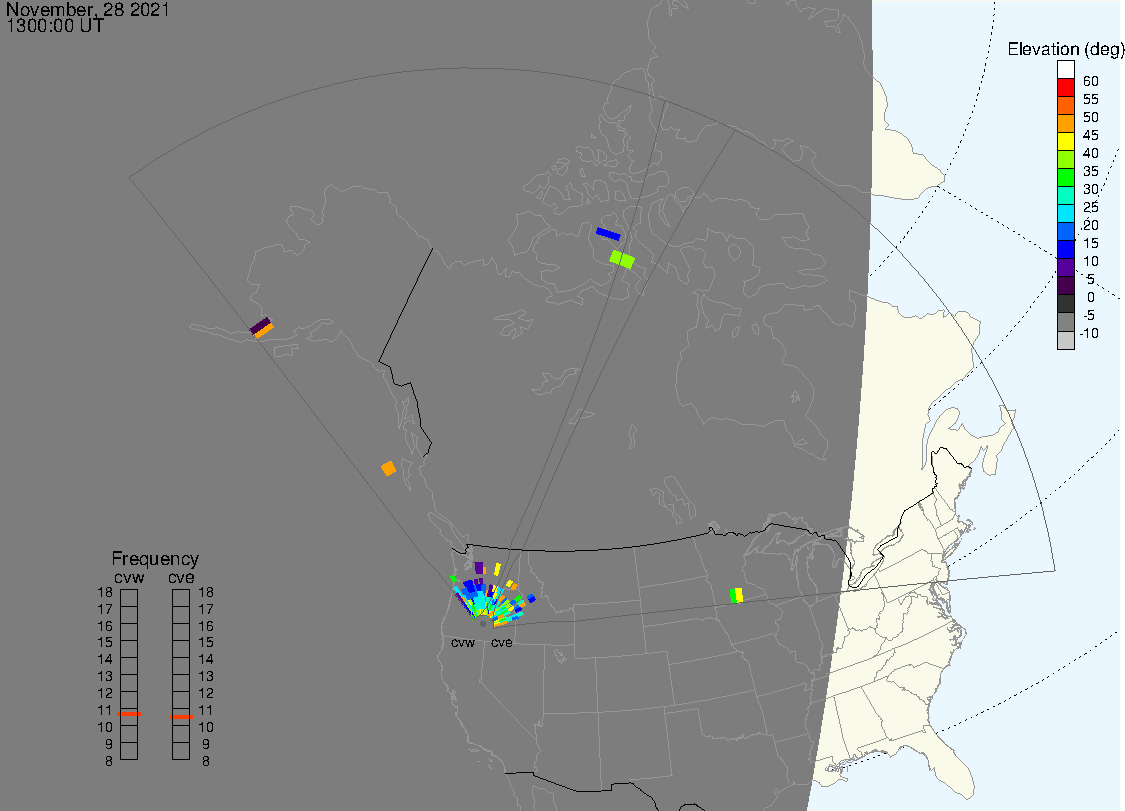Select the red swatch below 60 label
The image size is (1125, 811).
tap(1065, 88)
